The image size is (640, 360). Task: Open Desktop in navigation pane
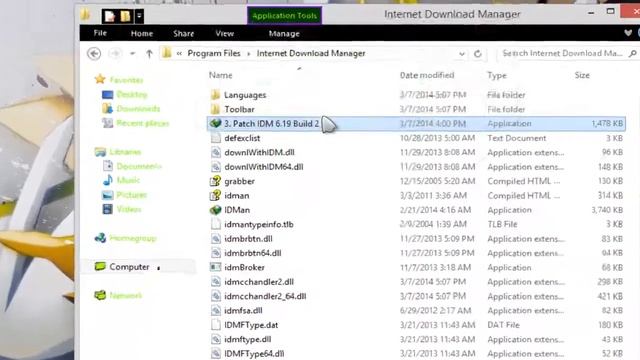131,95
